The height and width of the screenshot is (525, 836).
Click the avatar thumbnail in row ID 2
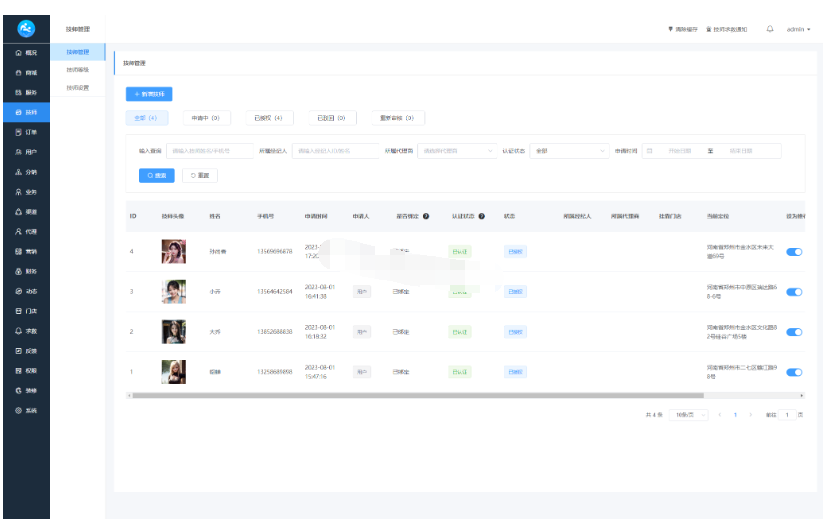(173, 331)
